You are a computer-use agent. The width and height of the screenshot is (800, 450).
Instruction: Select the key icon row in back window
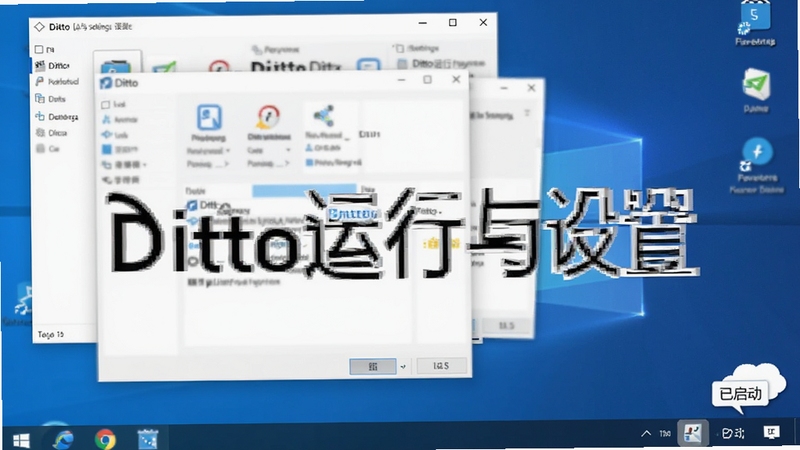(x=57, y=82)
